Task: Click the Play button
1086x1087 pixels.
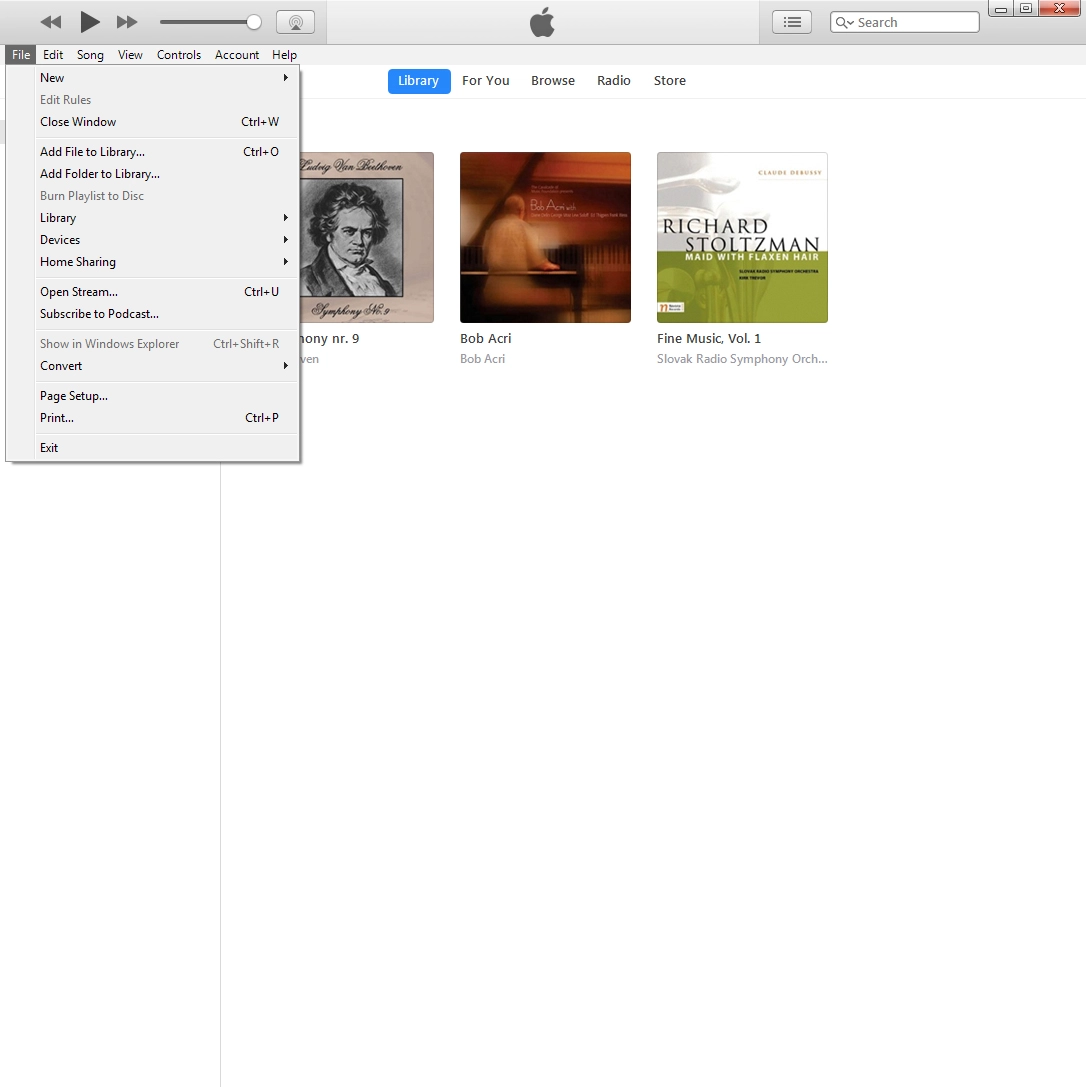Action: point(90,22)
